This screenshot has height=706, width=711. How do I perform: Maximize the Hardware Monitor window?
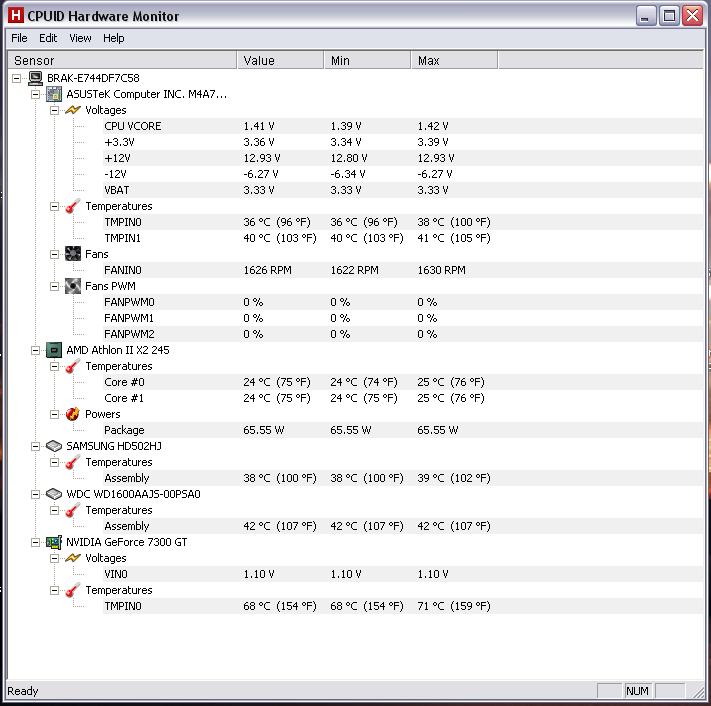pyautogui.click(x=669, y=16)
